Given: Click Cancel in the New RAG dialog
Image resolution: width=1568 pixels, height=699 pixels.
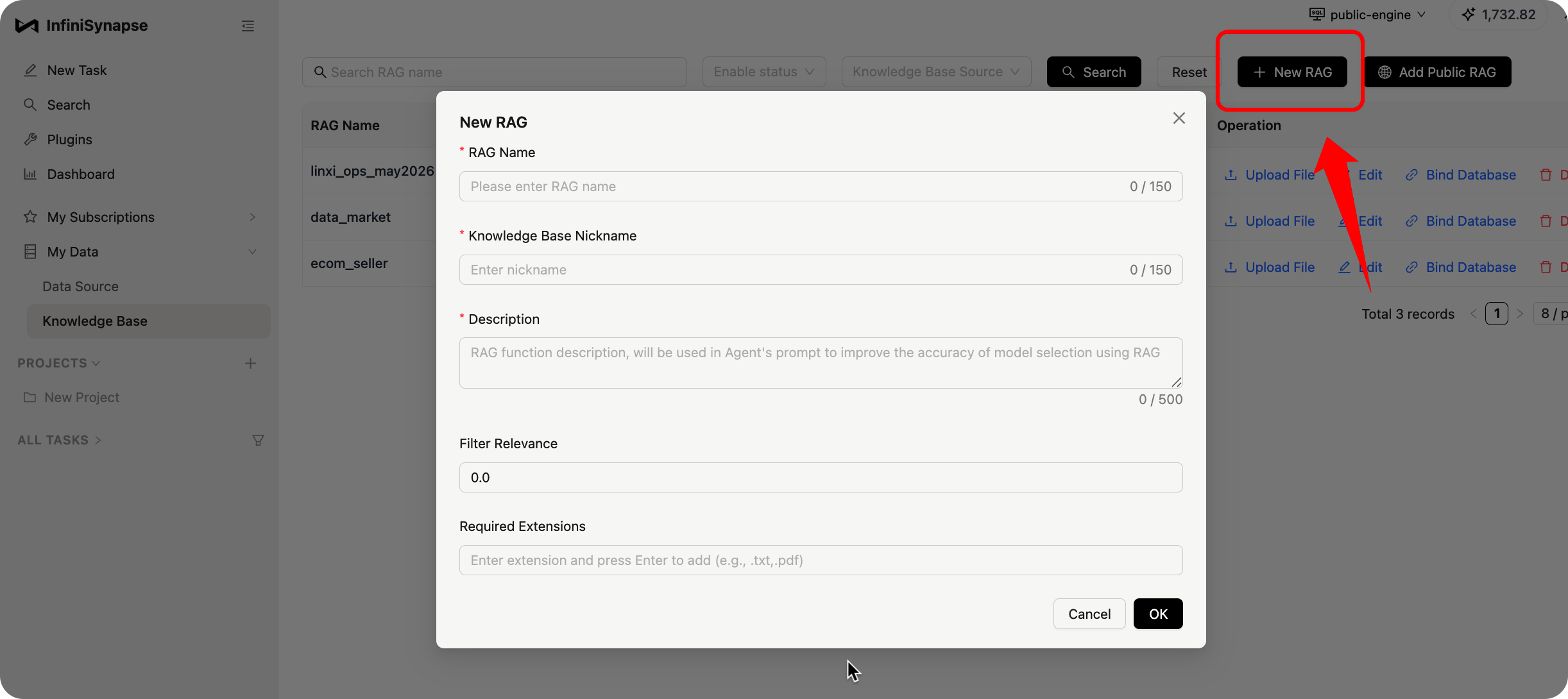Looking at the screenshot, I should (1089, 614).
